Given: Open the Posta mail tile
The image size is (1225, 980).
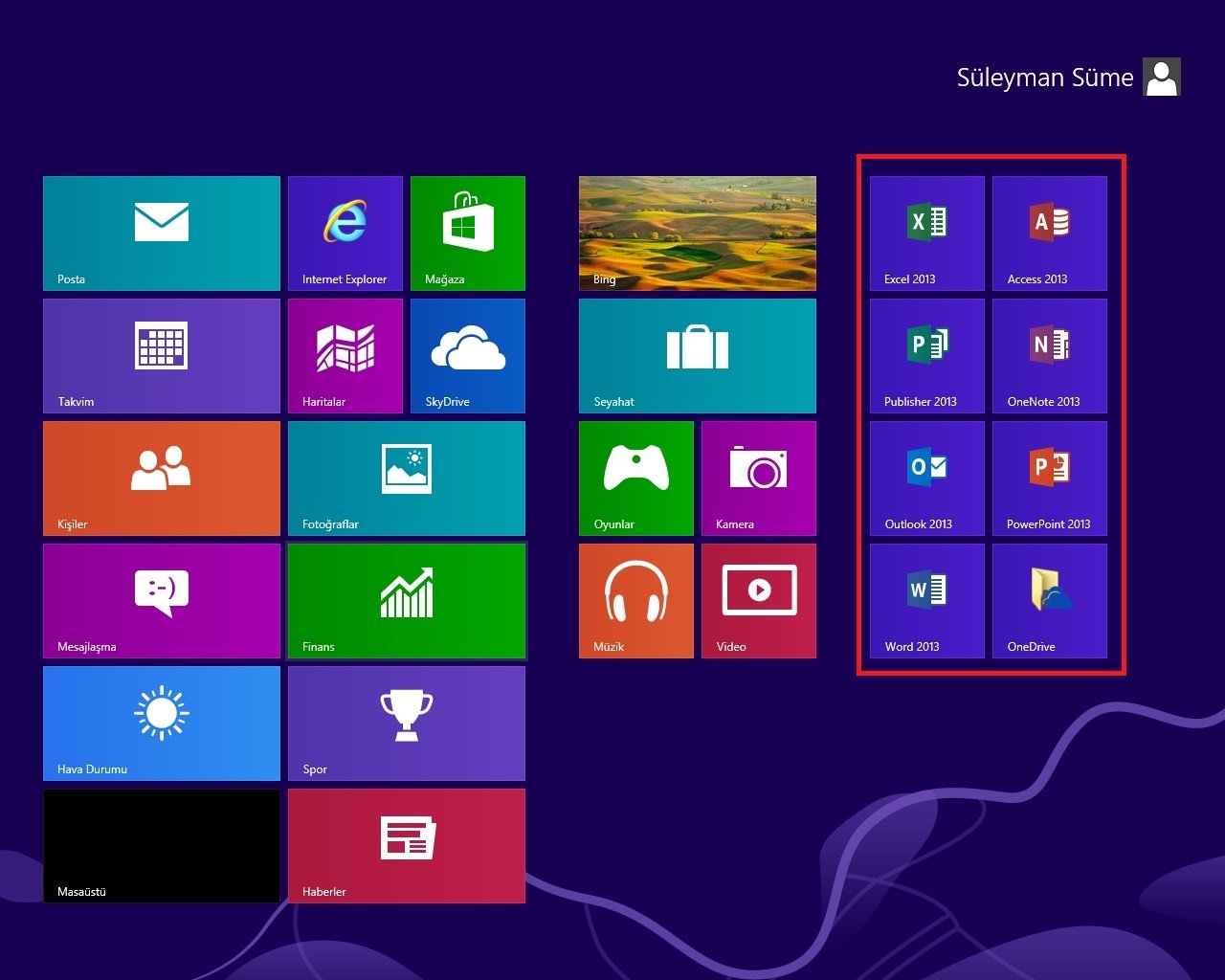Looking at the screenshot, I should pos(161,233).
